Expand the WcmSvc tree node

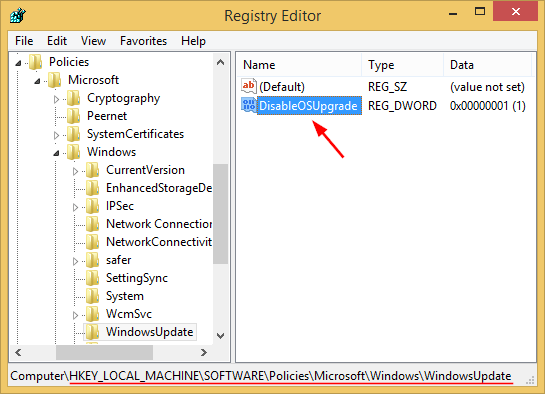tap(75, 315)
